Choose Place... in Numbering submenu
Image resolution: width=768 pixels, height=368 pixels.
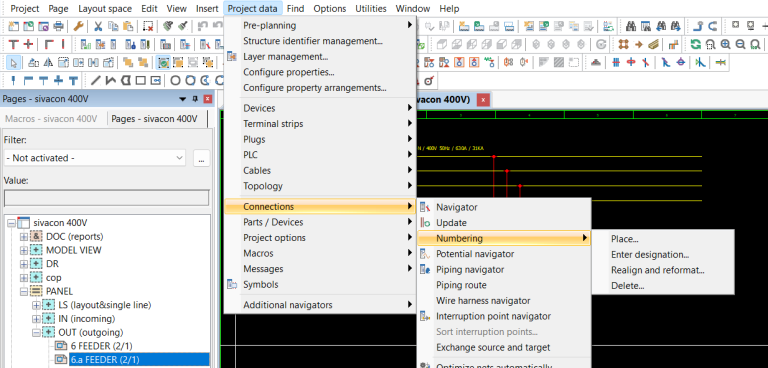click(663, 239)
